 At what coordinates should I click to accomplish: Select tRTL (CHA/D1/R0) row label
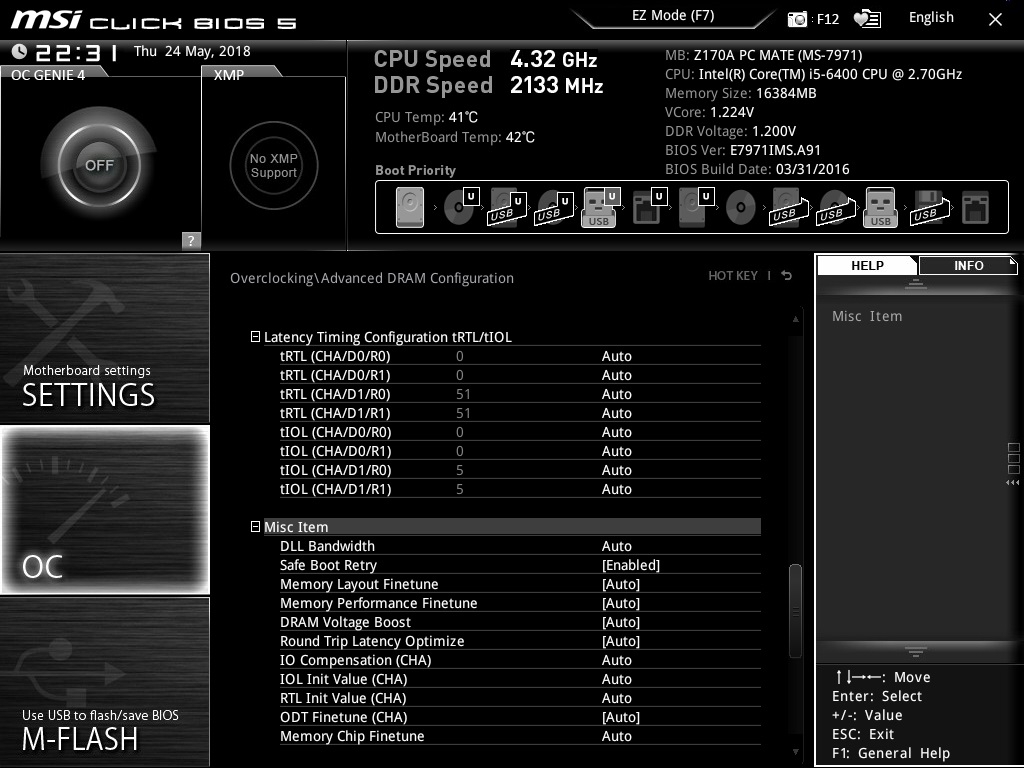pyautogui.click(x=335, y=394)
